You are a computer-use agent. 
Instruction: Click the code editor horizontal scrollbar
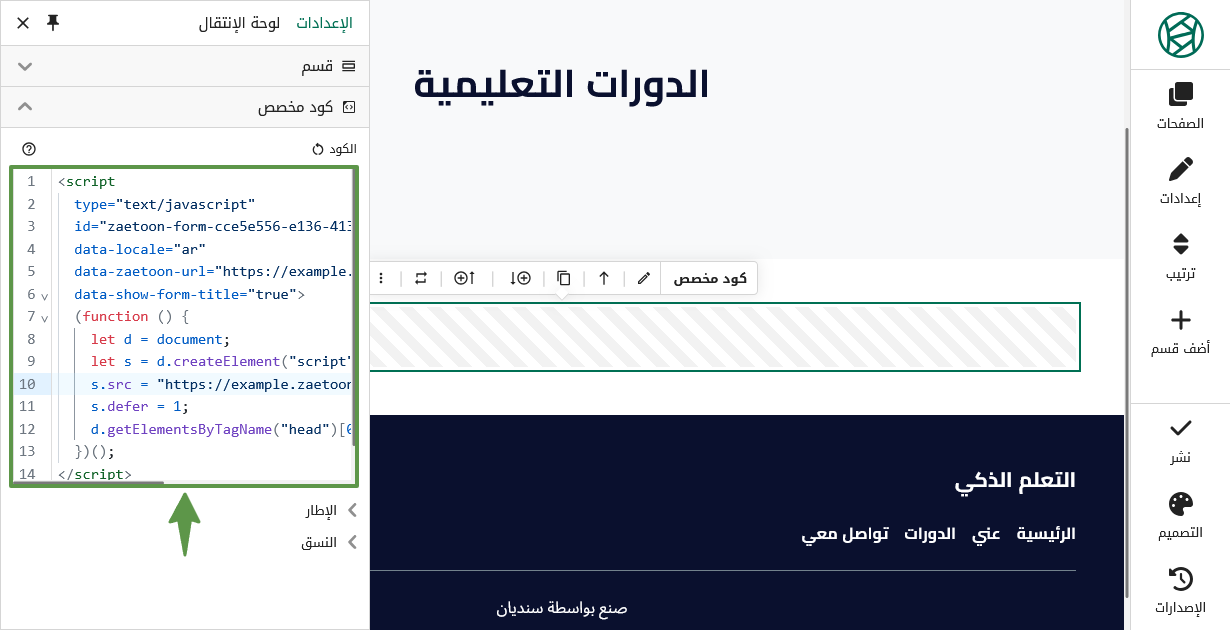[x=88, y=482]
